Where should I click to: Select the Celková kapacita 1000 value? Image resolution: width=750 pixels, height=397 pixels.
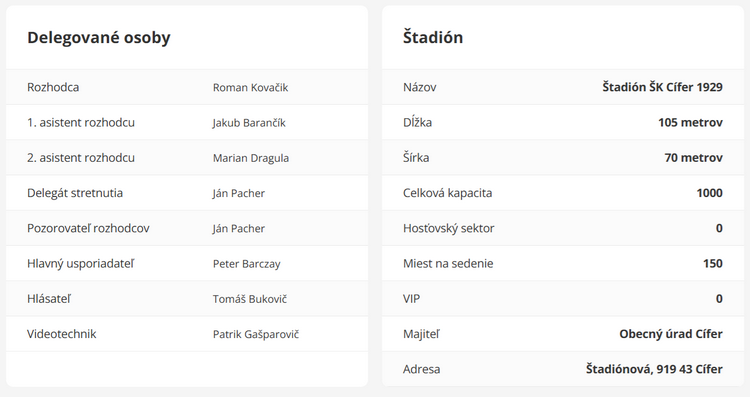click(x=709, y=193)
